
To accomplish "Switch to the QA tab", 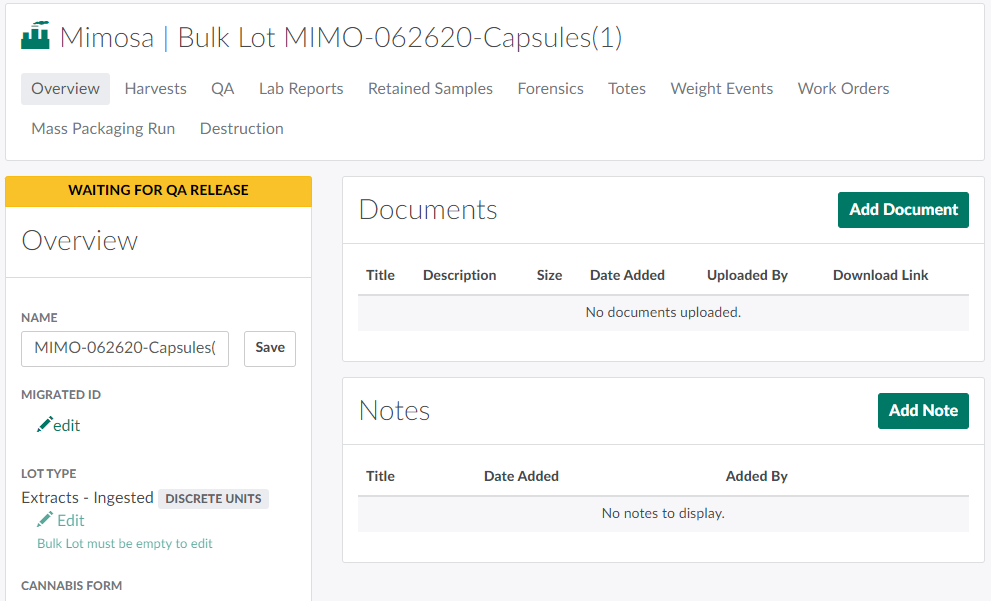I will [x=222, y=89].
